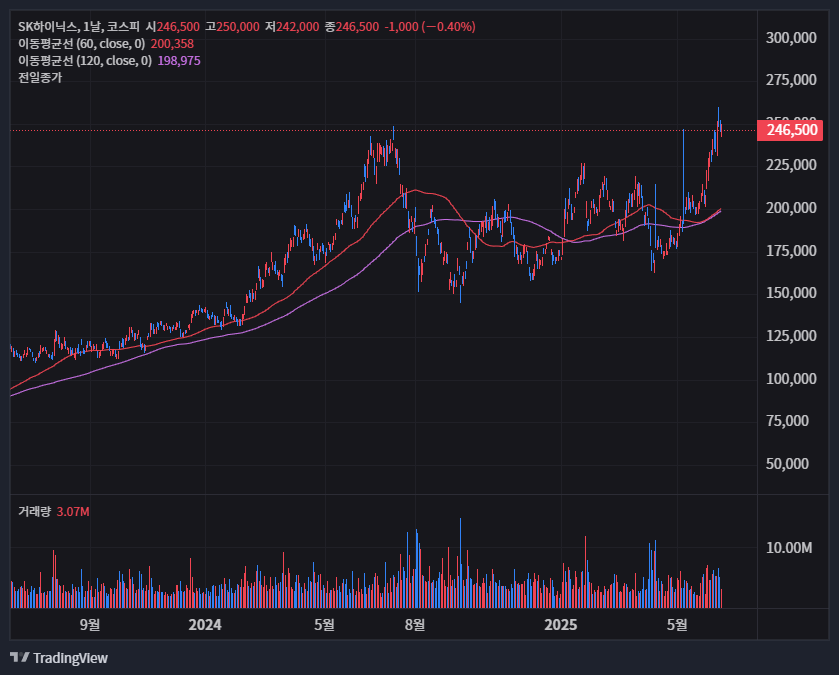839x675 pixels.
Task: Click the 3.07M volume value
Action: coord(73,512)
